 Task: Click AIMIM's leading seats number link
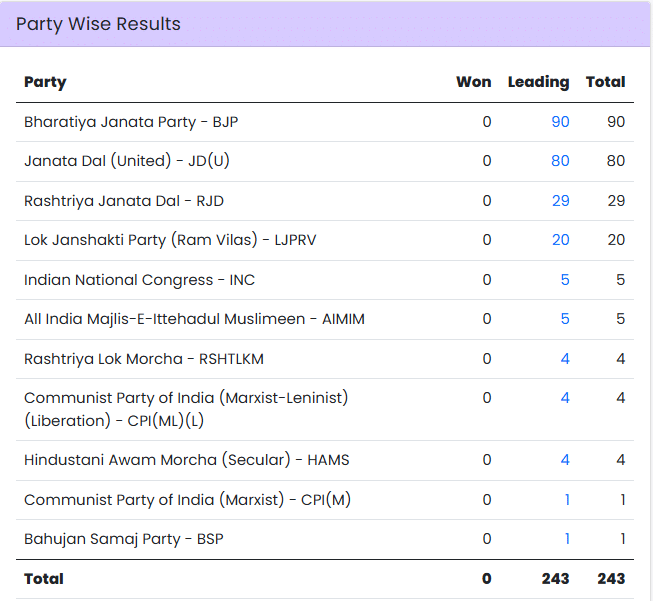tap(564, 319)
